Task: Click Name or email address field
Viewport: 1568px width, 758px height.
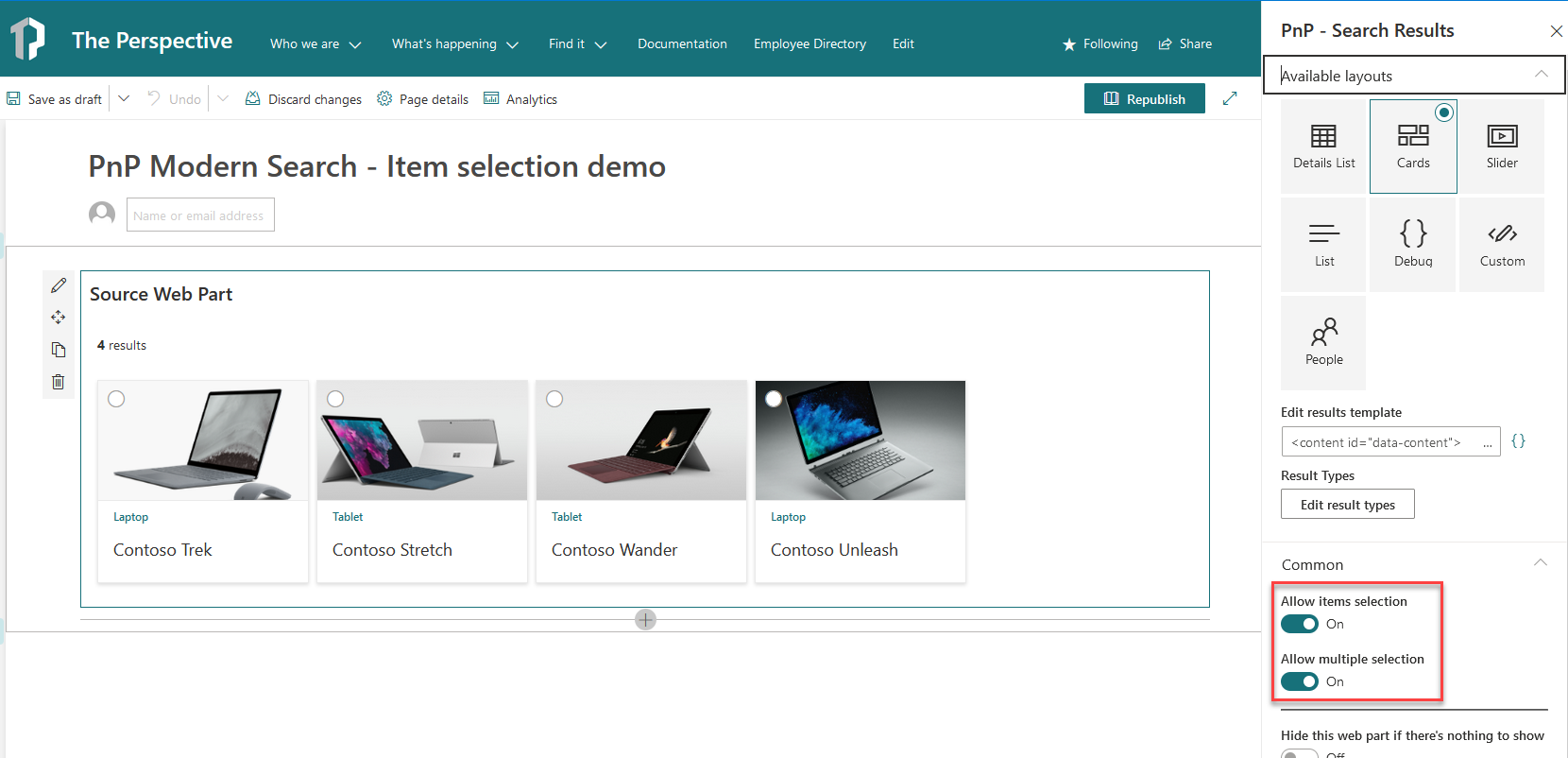Action: pos(200,215)
